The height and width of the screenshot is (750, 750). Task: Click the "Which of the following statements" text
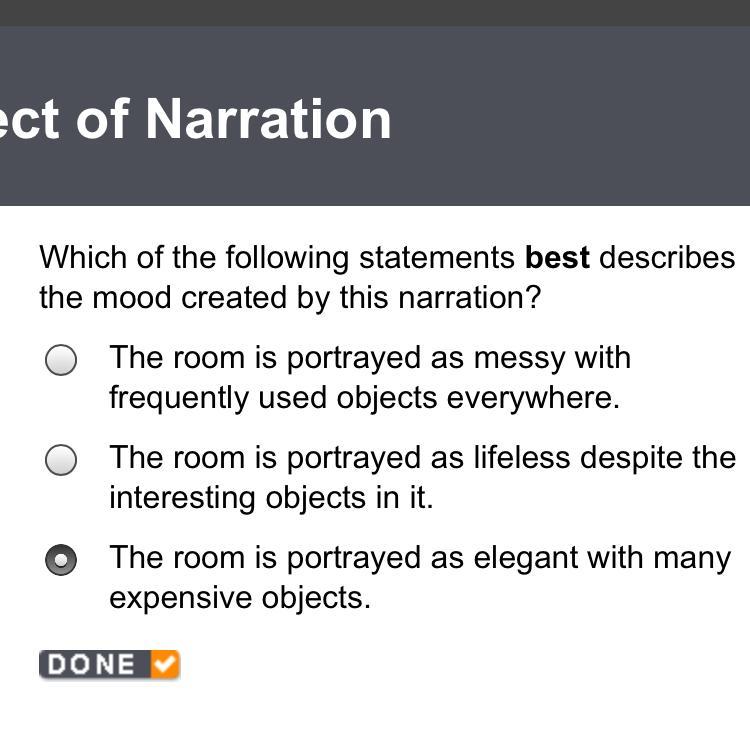coord(277,258)
